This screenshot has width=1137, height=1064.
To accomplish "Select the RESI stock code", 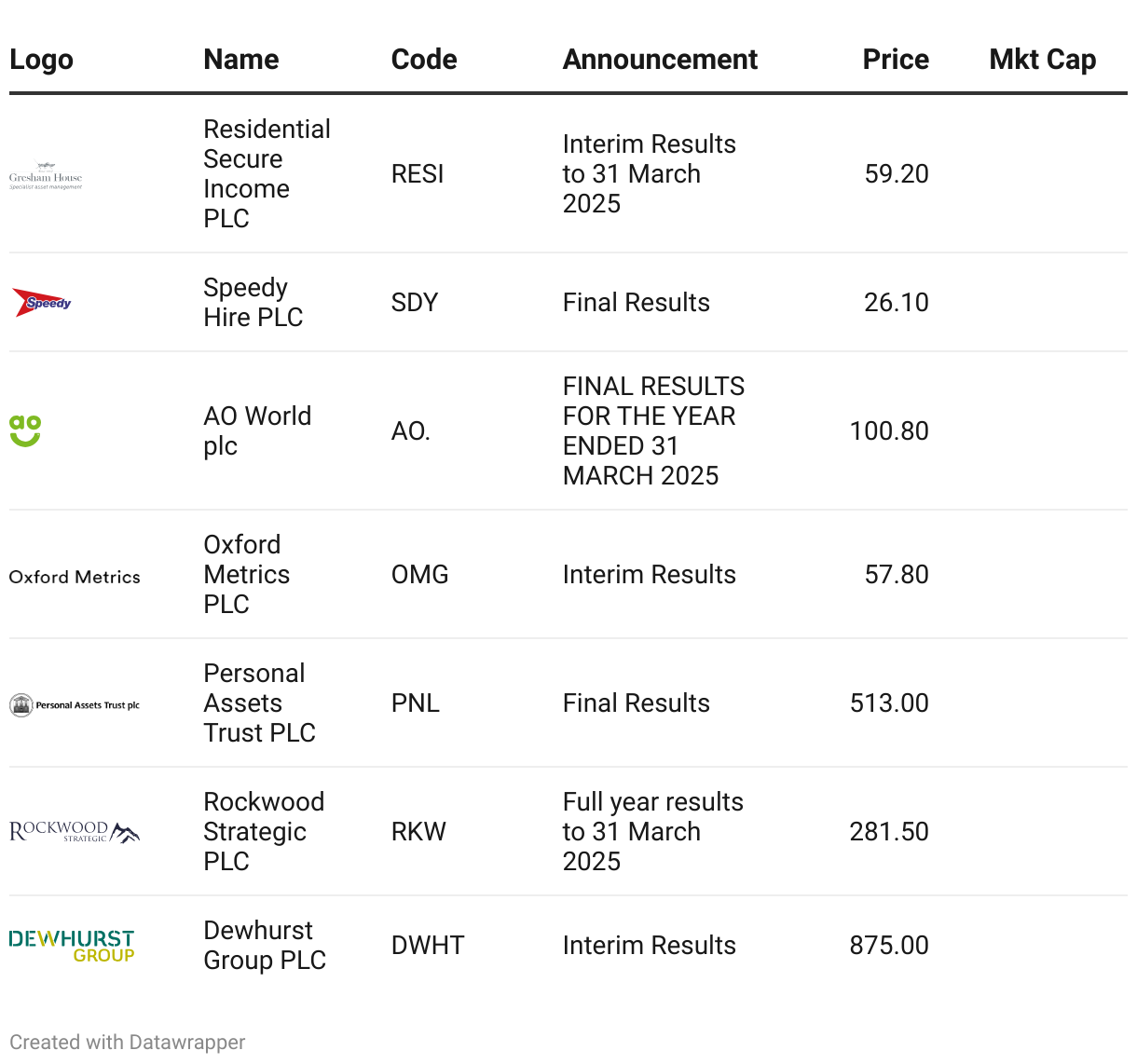I will [x=418, y=174].
